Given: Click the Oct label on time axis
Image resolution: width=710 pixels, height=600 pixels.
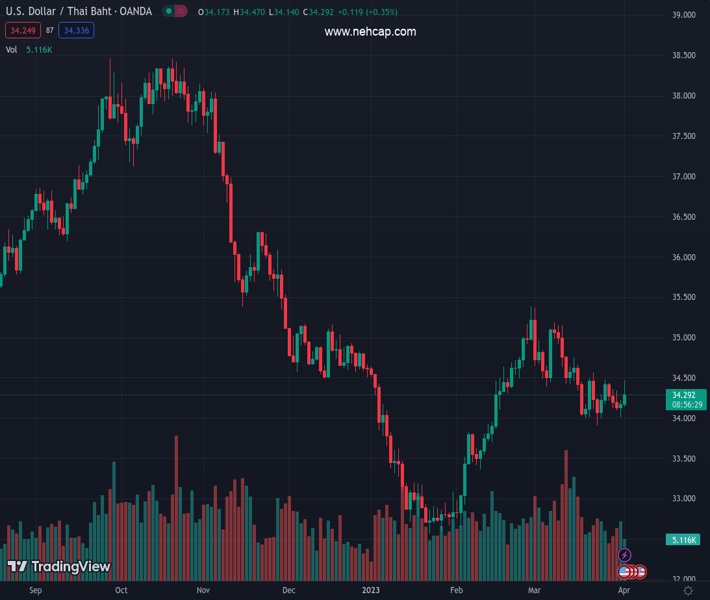Looking at the screenshot, I should click(x=121, y=590).
